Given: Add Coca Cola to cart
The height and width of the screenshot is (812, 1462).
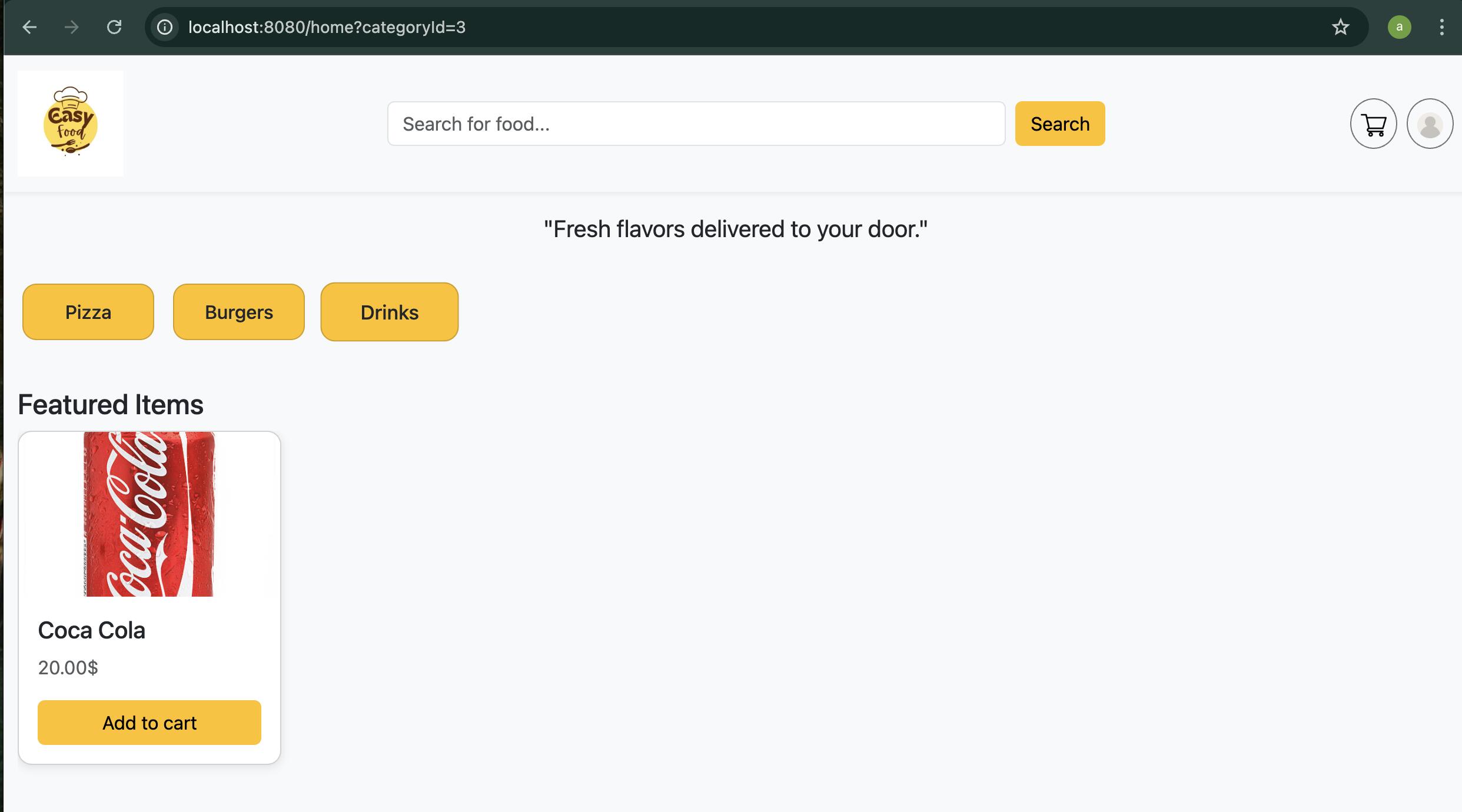Looking at the screenshot, I should (x=149, y=723).
